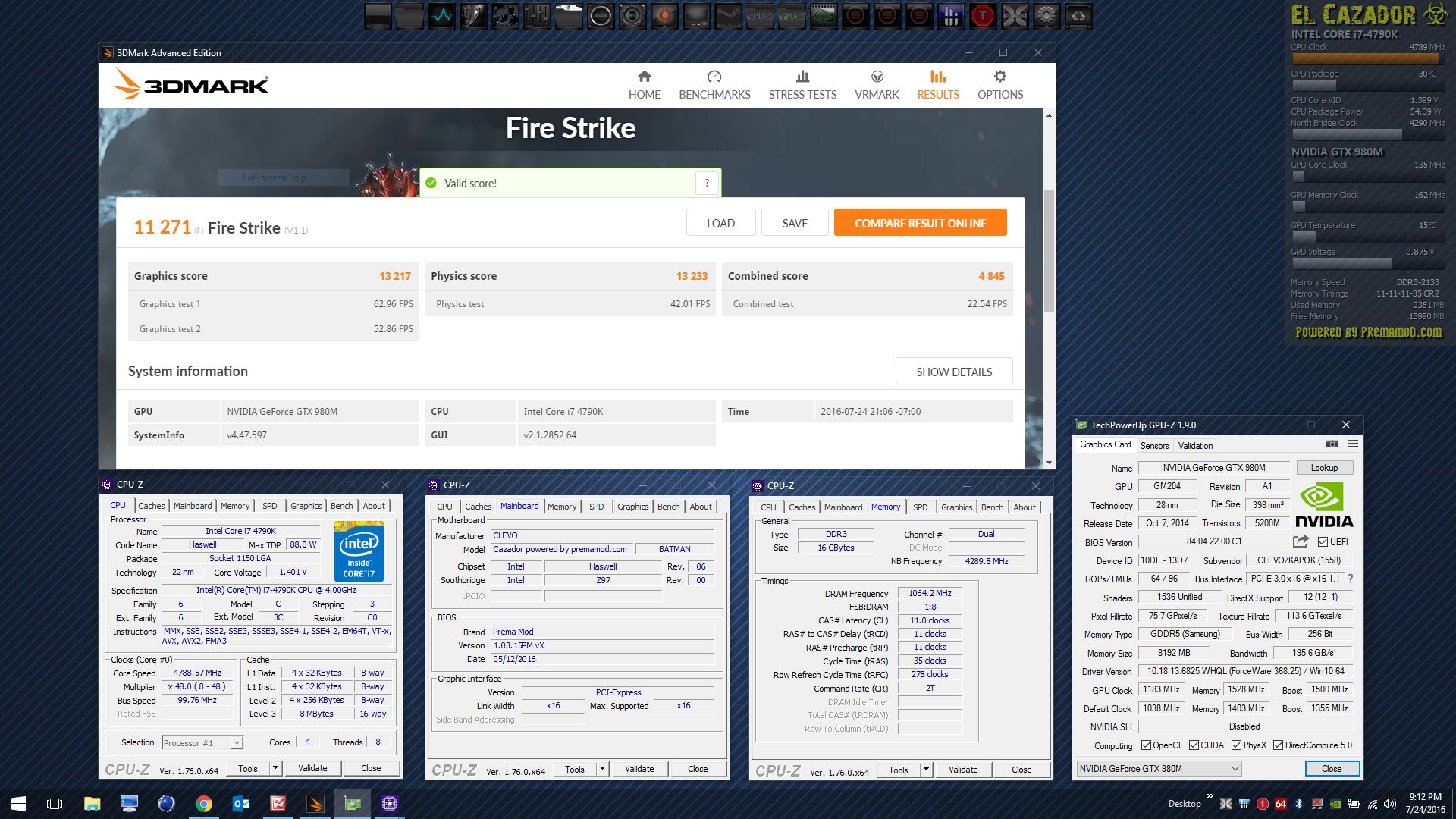Open the settings gear icon in top dock
The width and height of the screenshot is (1456, 819).
(x=1046, y=15)
